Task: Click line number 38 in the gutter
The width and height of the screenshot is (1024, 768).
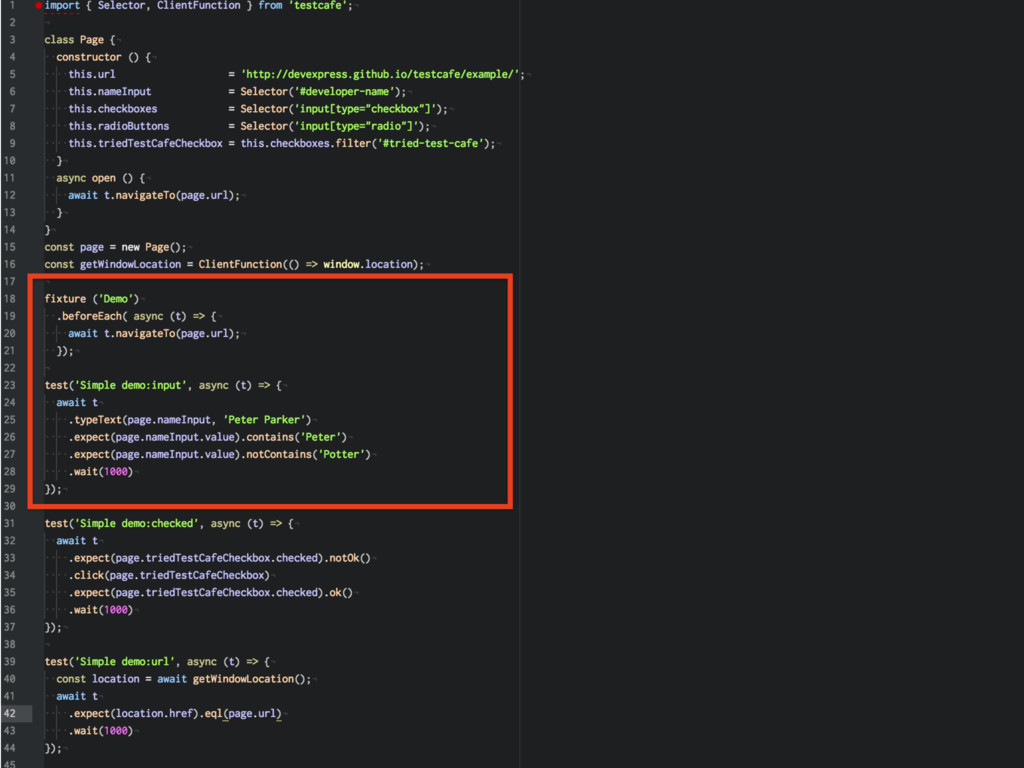Action: 10,645
